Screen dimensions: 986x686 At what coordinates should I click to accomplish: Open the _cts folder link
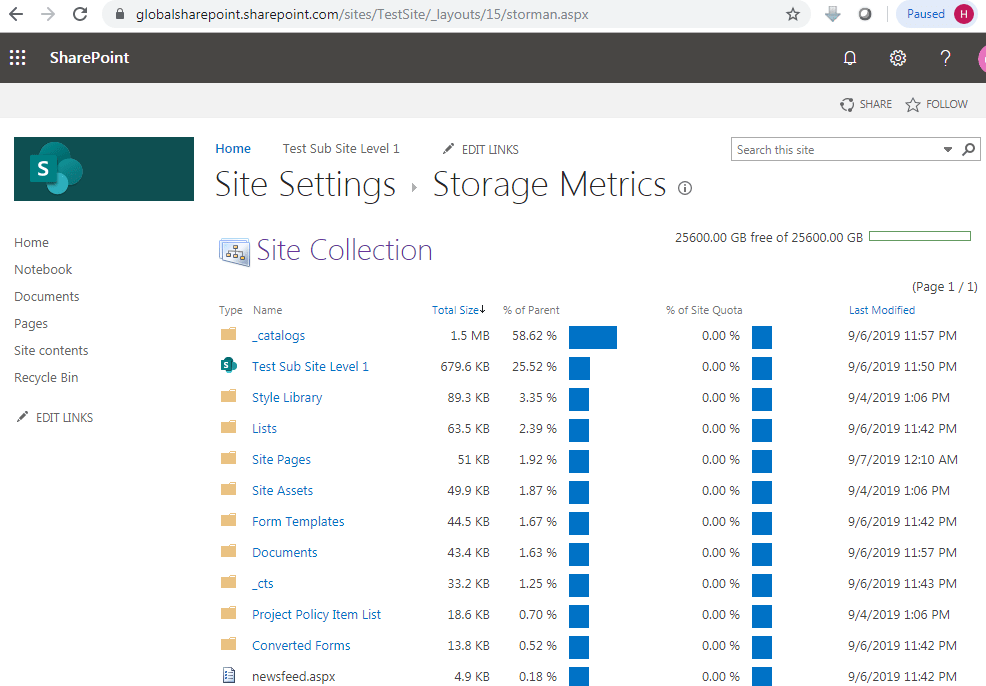coord(262,584)
